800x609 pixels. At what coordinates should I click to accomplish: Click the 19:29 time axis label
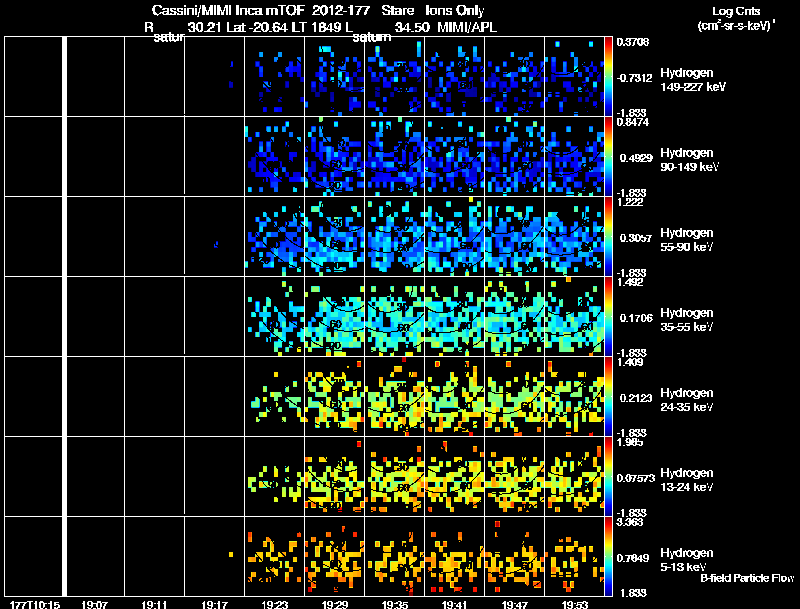pyautogui.click(x=335, y=604)
